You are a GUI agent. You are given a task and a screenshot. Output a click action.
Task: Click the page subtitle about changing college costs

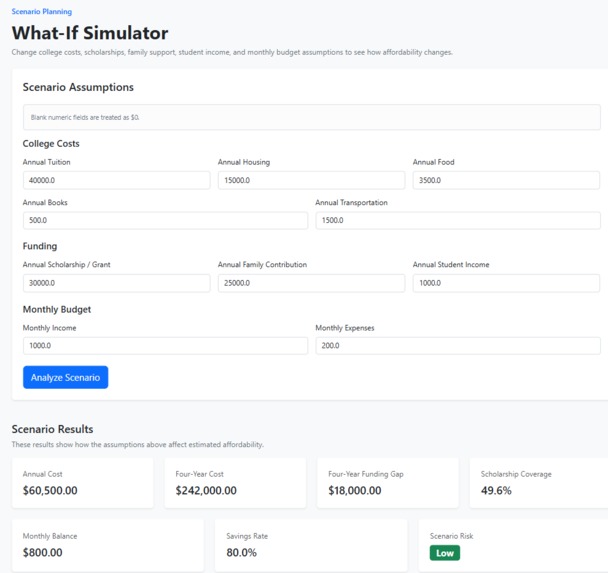click(232, 52)
